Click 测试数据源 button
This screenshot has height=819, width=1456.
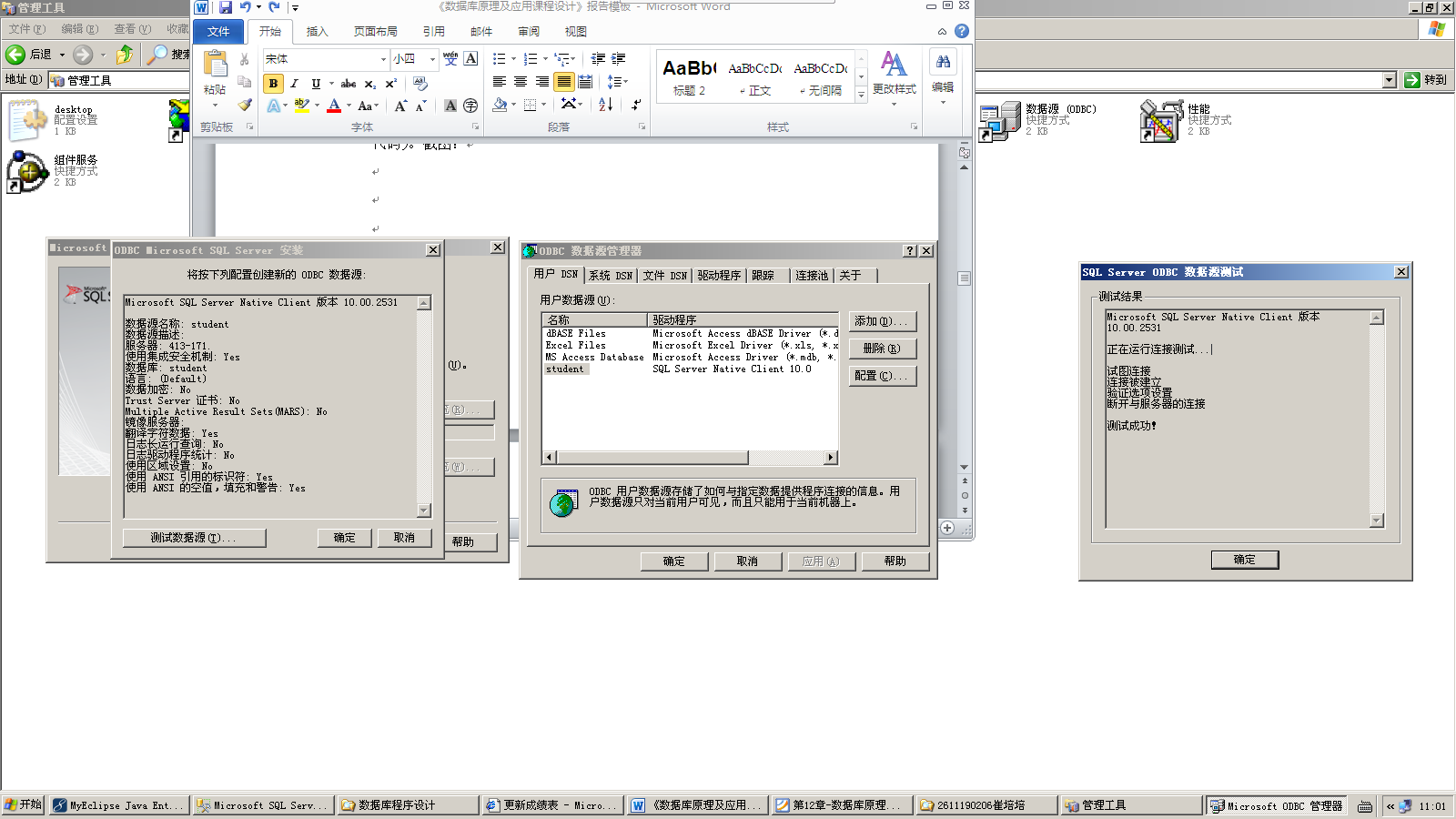pyautogui.click(x=194, y=538)
